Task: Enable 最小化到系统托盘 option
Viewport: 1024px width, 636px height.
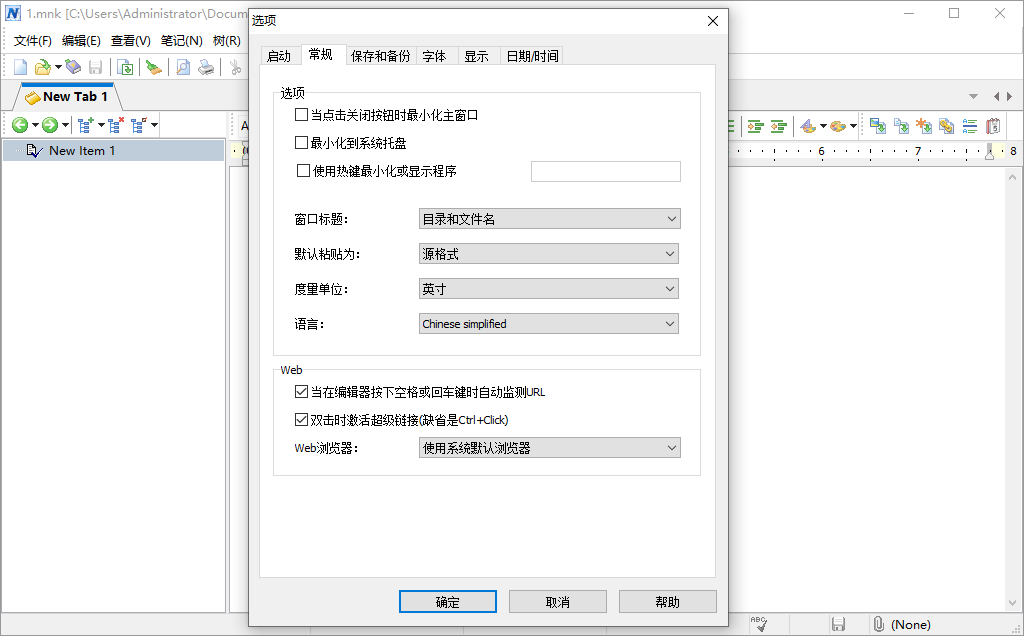Action: point(302,142)
